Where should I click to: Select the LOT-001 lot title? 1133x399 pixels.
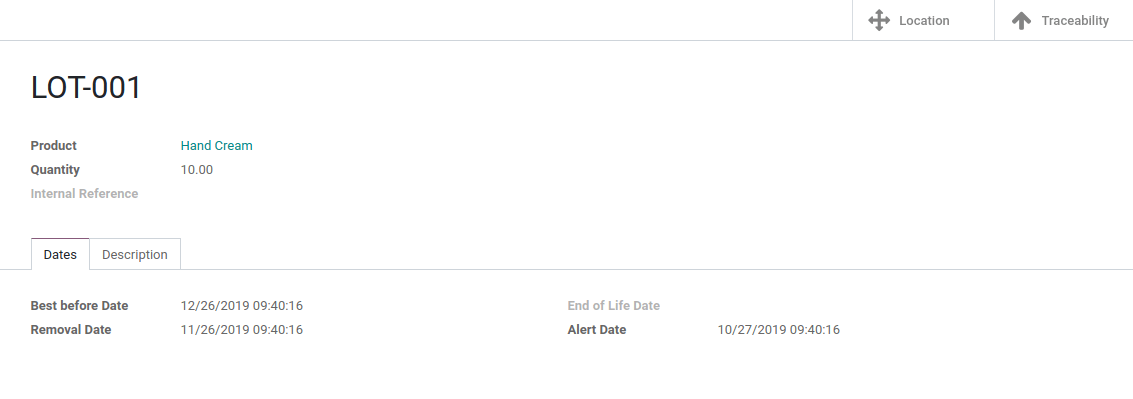point(86,87)
